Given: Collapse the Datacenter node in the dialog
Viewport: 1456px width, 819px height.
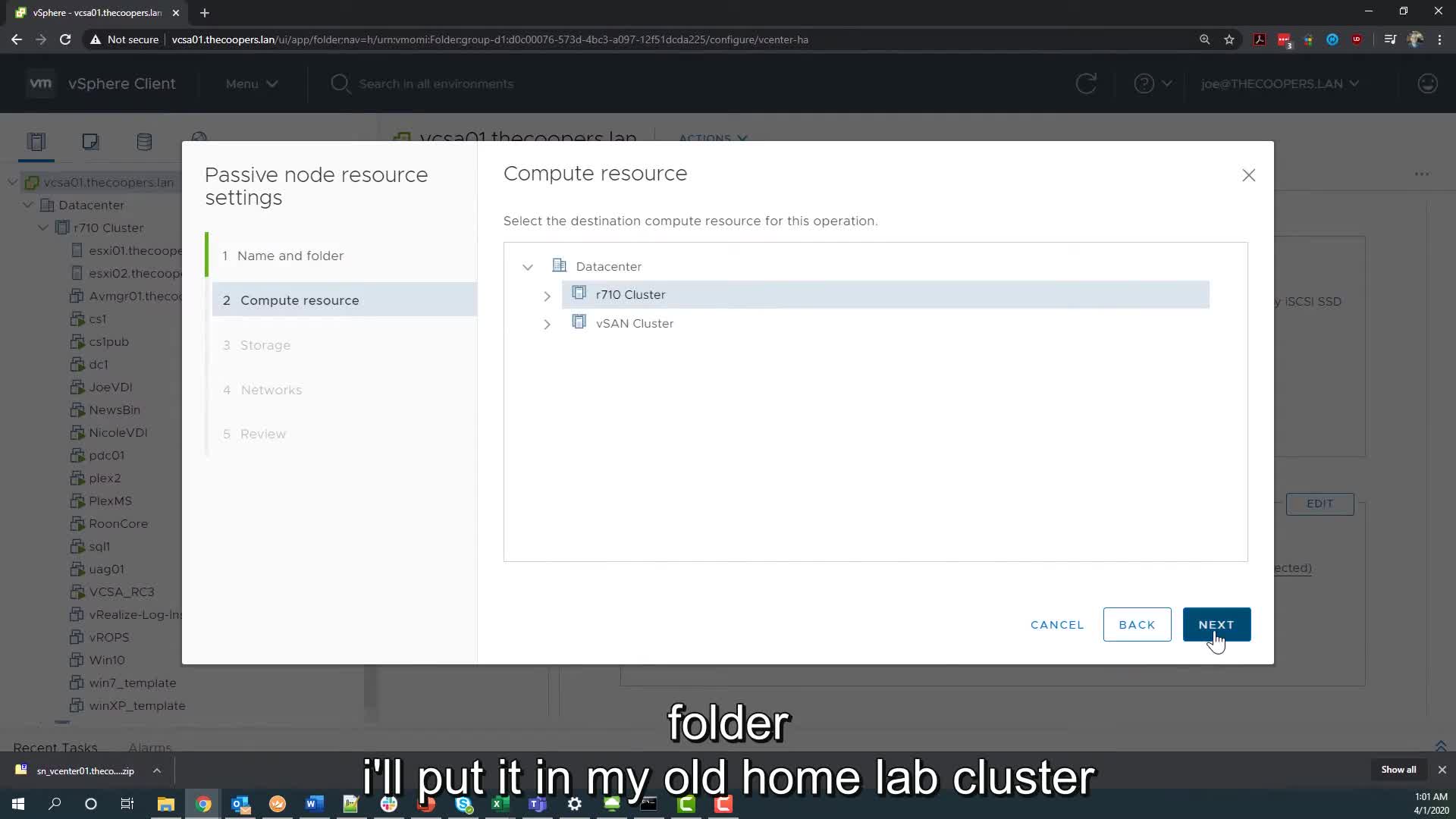Looking at the screenshot, I should (x=528, y=267).
